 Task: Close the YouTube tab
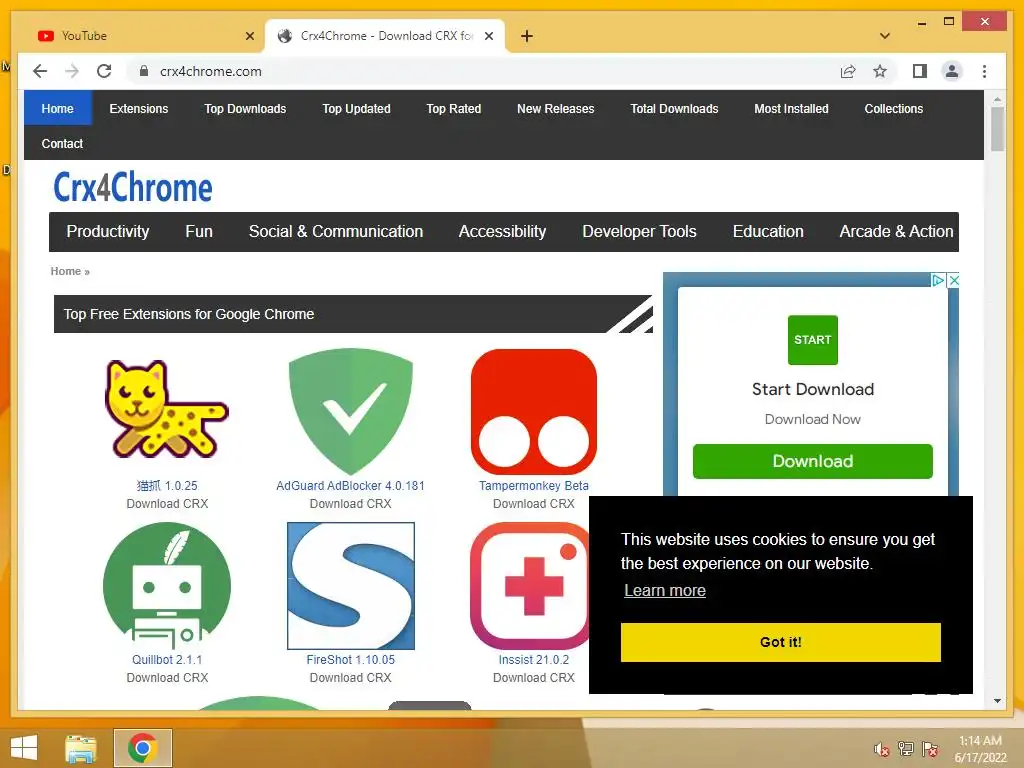point(249,36)
